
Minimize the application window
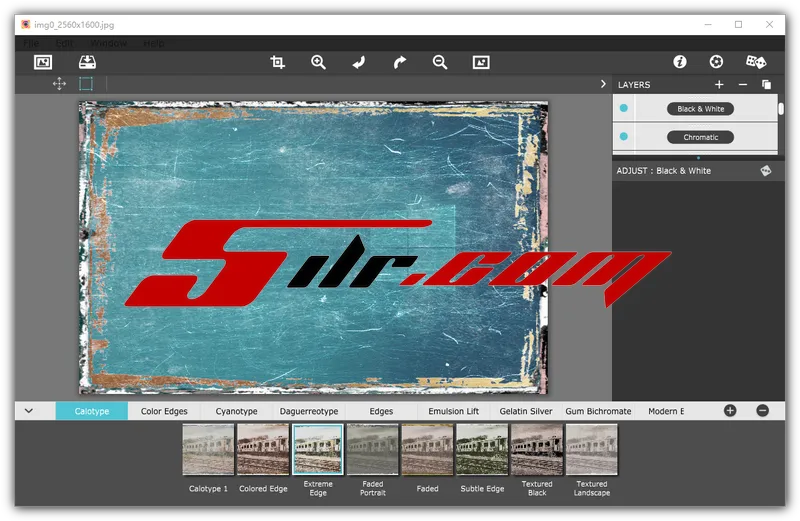tap(708, 24)
